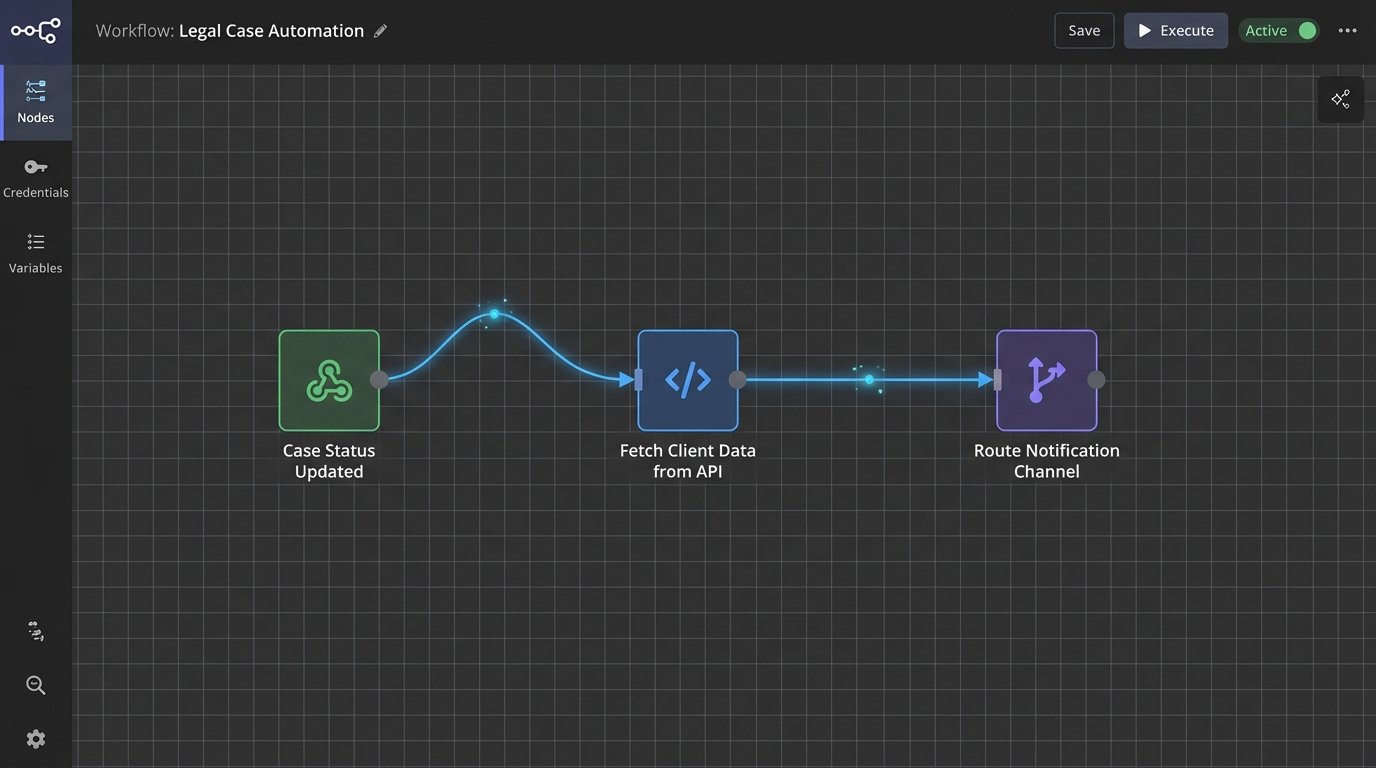Toggle the Active workflow switch off
The width and height of the screenshot is (1376, 768).
point(1305,31)
